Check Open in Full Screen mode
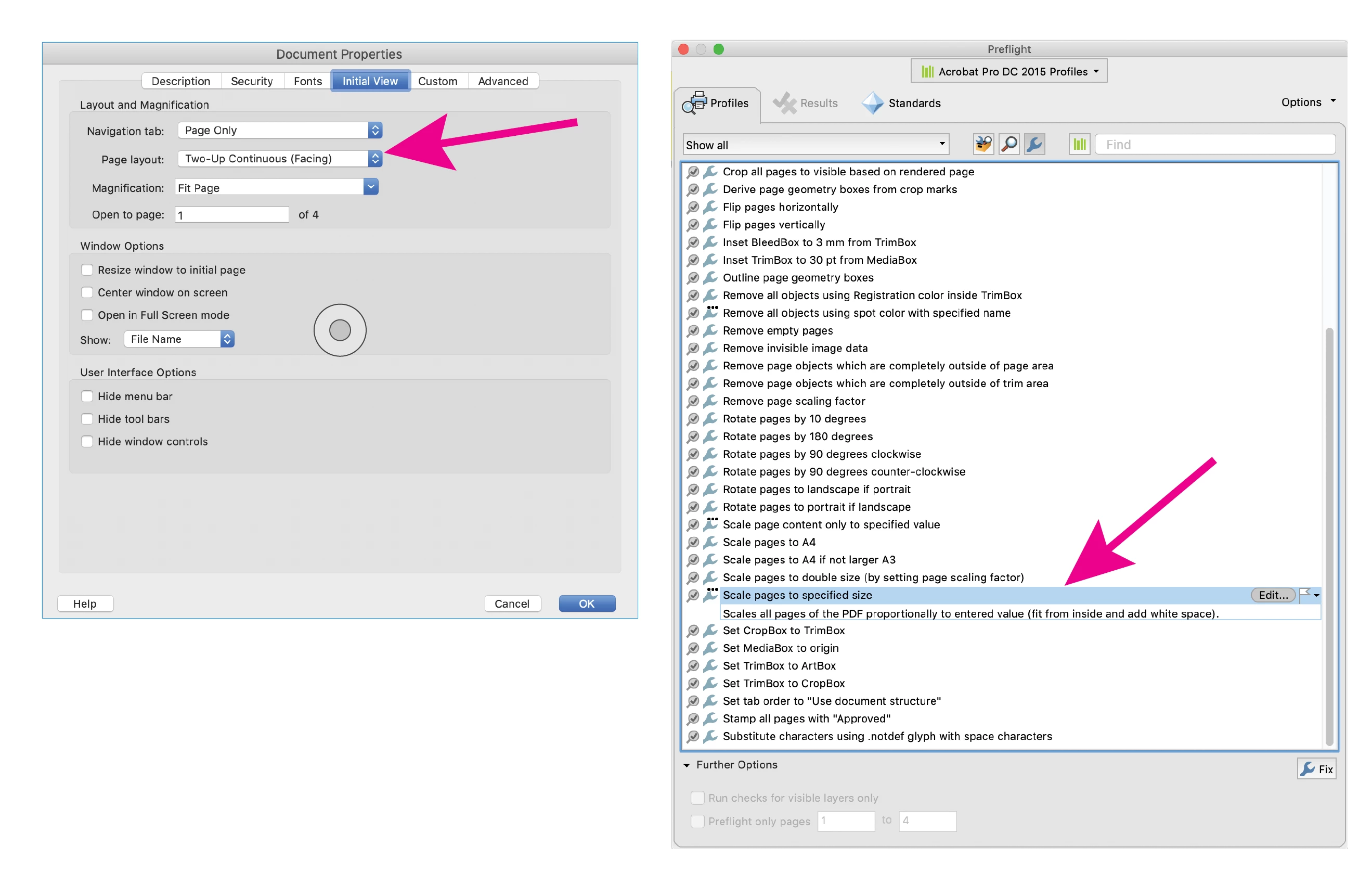The image size is (1372, 873). tap(87, 315)
